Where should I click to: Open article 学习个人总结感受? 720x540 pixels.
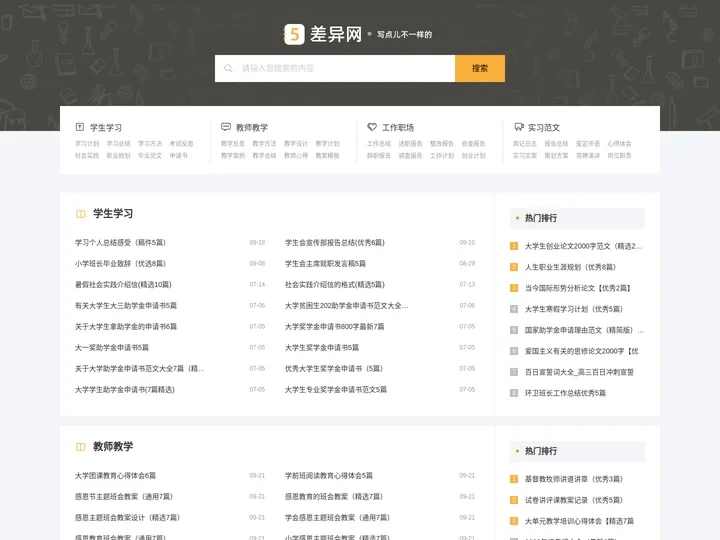(120, 242)
